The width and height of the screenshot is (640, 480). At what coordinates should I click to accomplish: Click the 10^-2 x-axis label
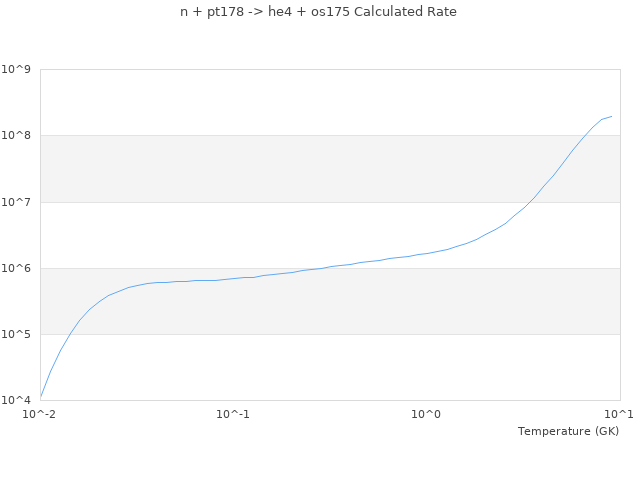tap(40, 414)
